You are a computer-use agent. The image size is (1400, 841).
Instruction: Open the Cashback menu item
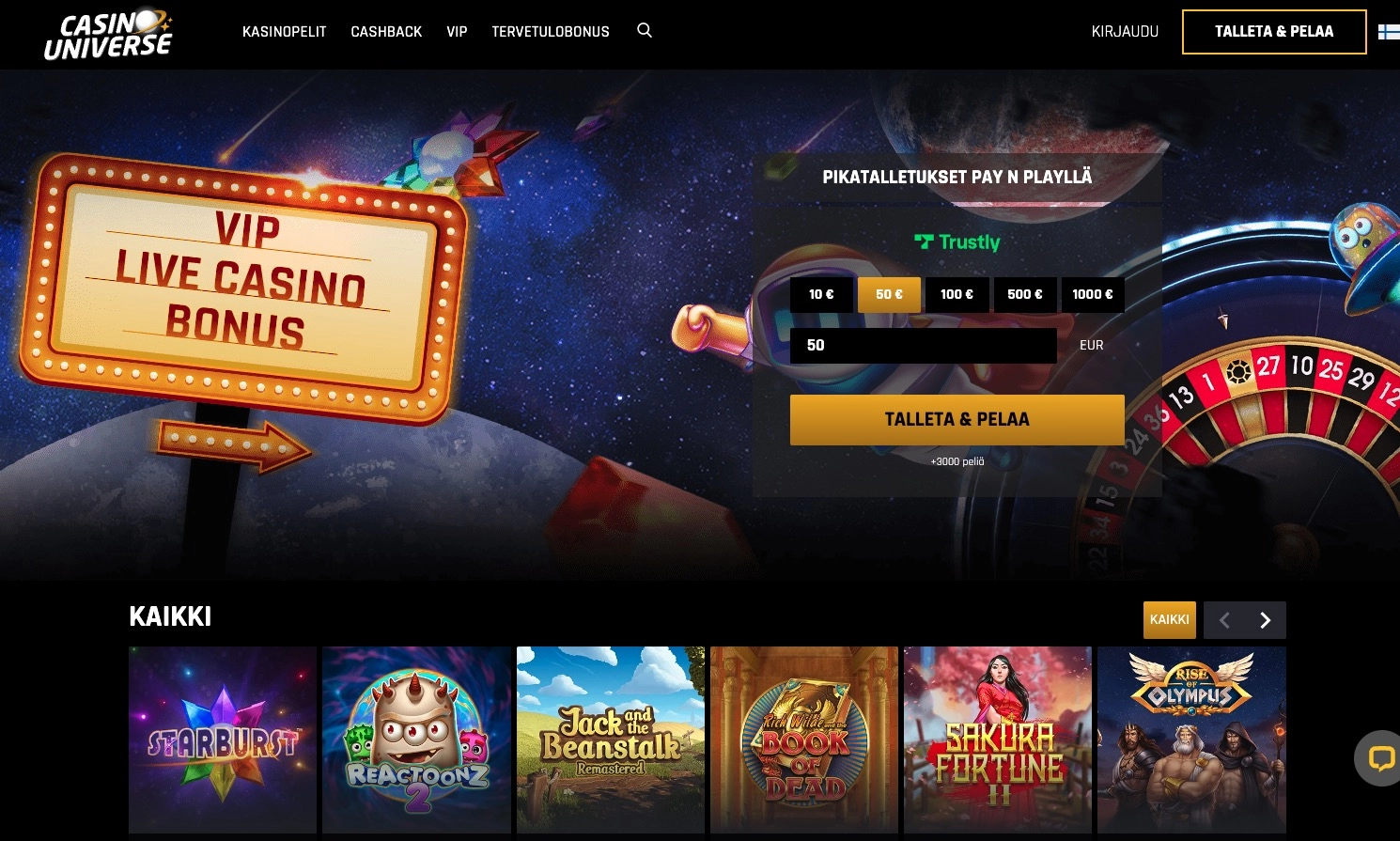pos(386,32)
